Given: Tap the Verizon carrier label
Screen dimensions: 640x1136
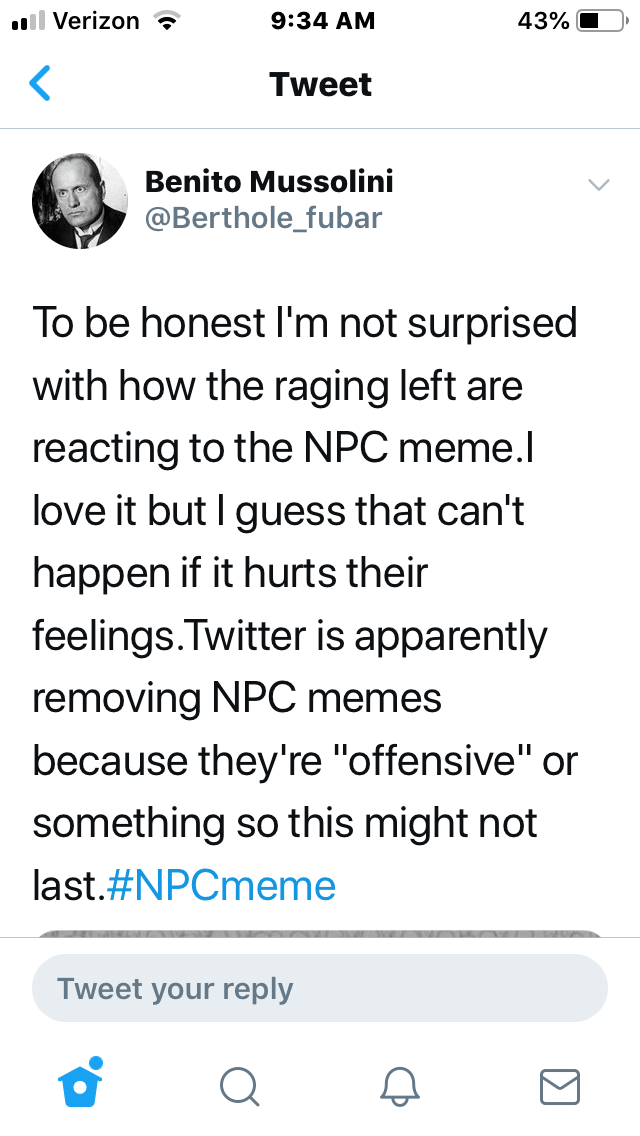Looking at the screenshot, I should click(x=96, y=21).
